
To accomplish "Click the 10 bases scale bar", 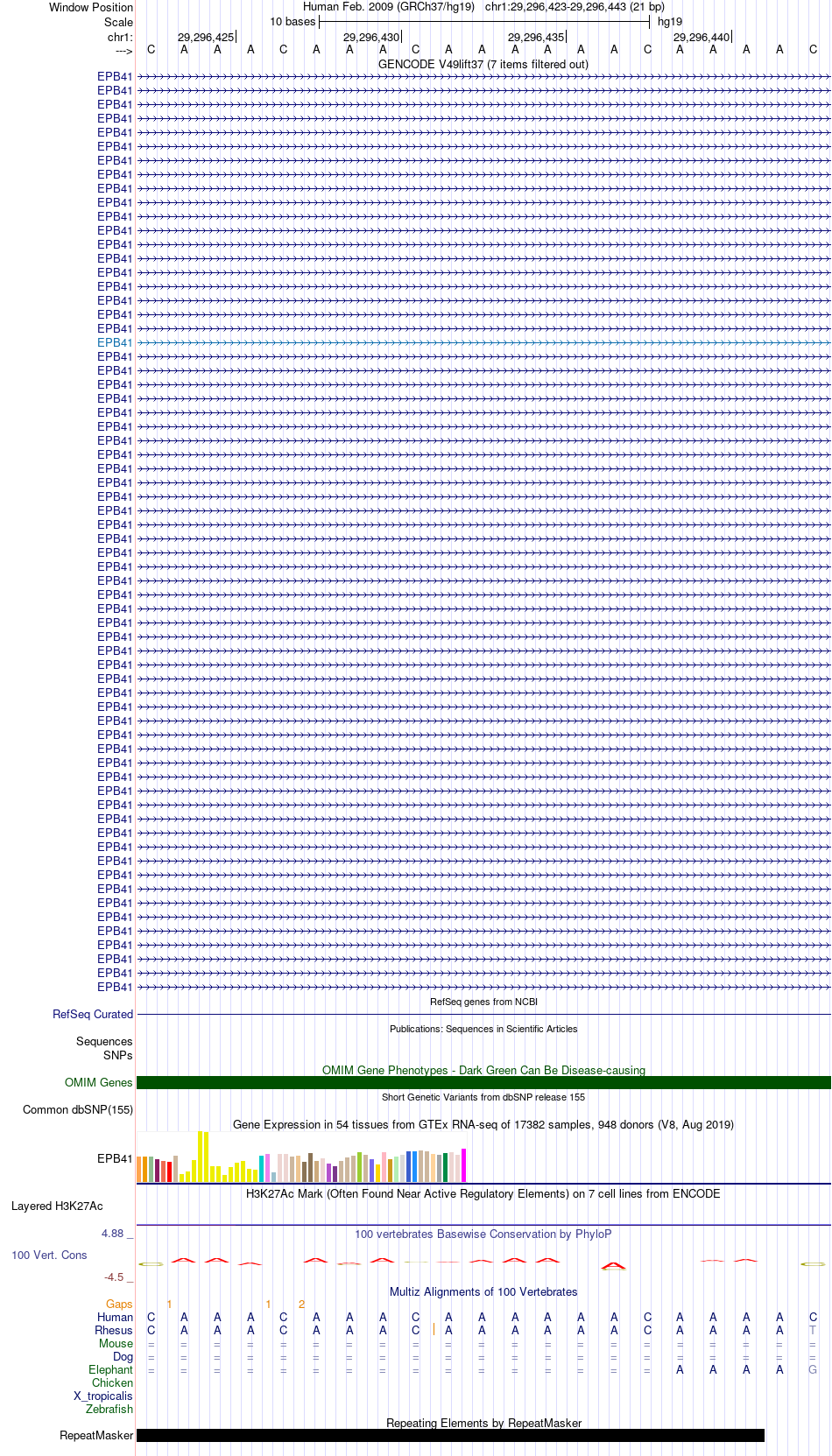I will point(484,22).
